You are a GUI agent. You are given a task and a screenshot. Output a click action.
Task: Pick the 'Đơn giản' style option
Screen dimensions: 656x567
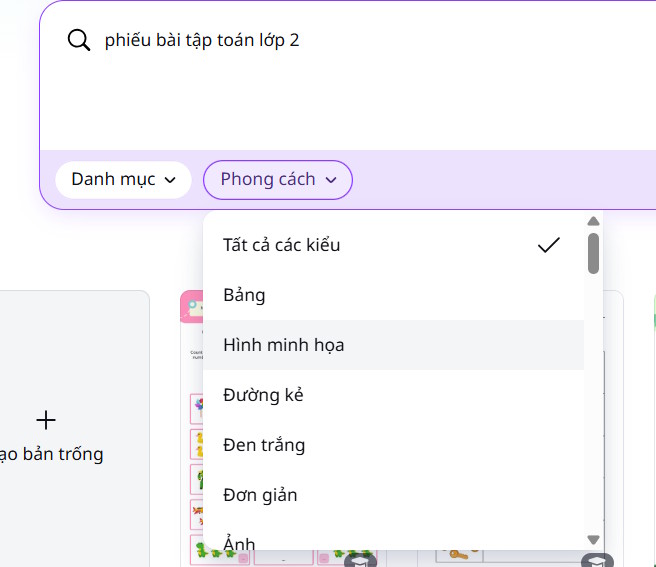coord(393,495)
